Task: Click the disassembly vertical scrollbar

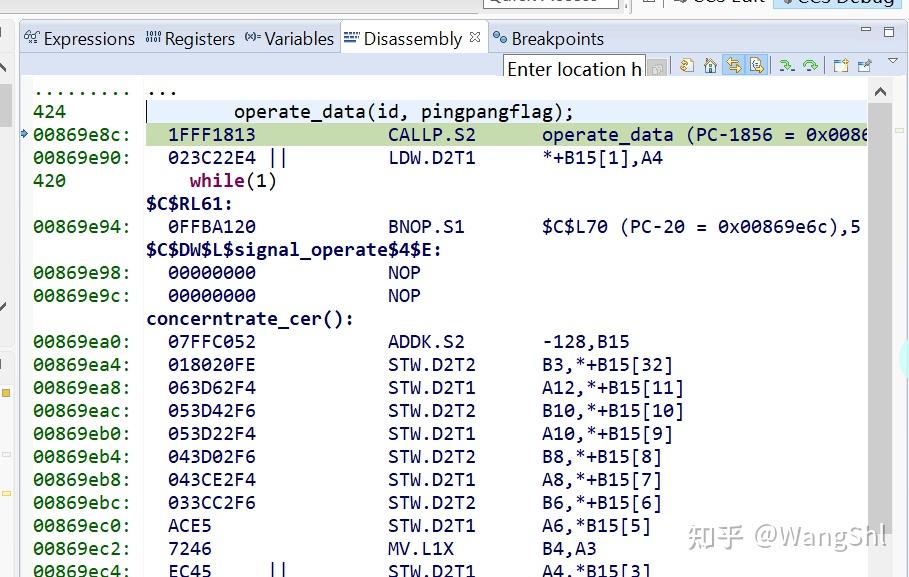Action: (879, 300)
